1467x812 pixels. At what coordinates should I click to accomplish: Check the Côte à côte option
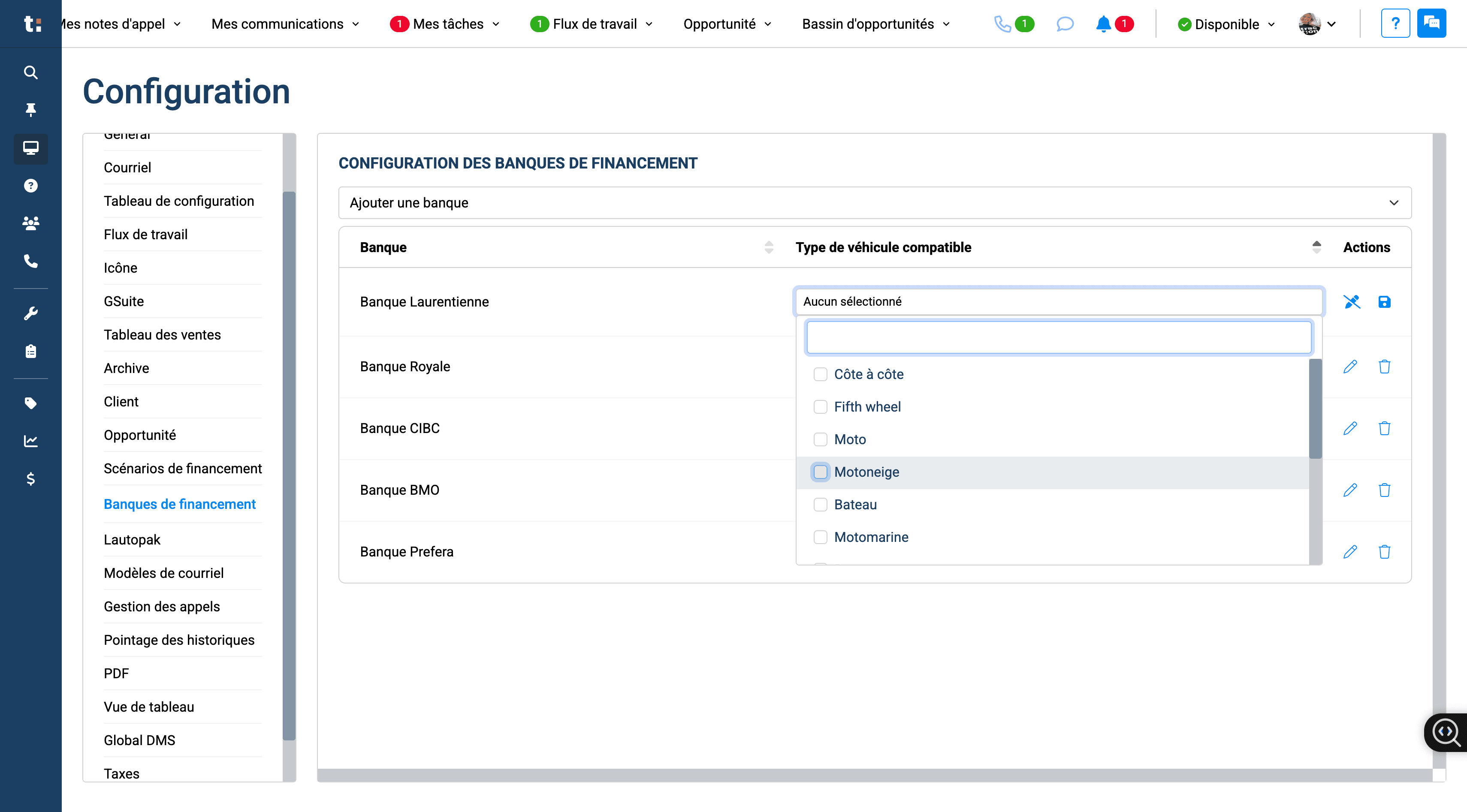[x=820, y=374]
